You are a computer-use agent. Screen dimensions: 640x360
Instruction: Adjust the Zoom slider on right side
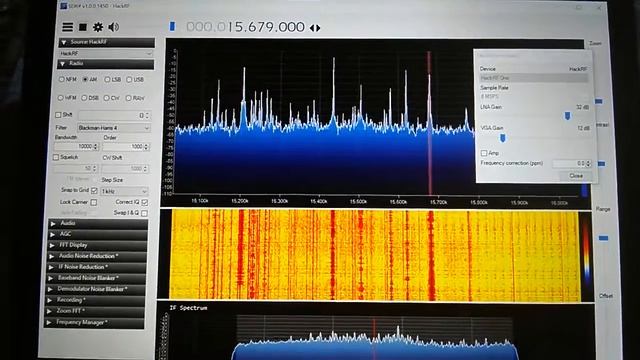599,101
